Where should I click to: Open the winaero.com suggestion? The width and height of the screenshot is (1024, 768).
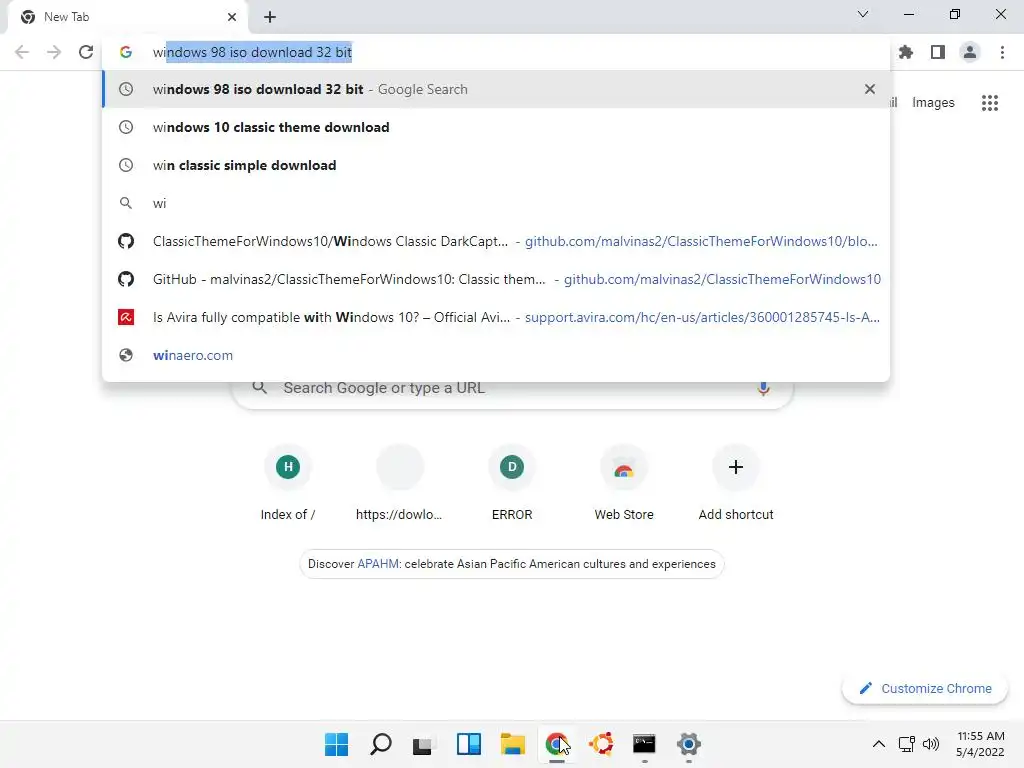(x=496, y=355)
